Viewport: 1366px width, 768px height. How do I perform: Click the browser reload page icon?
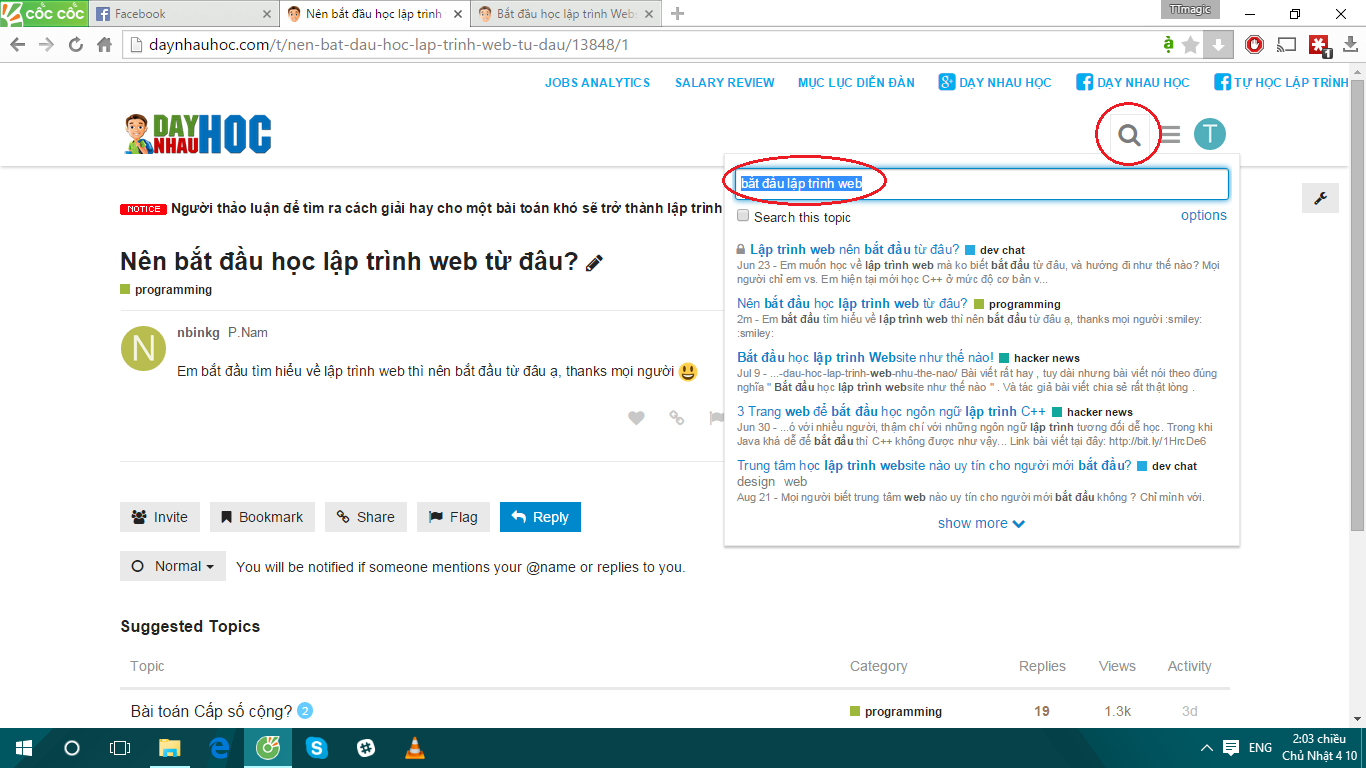[x=76, y=45]
